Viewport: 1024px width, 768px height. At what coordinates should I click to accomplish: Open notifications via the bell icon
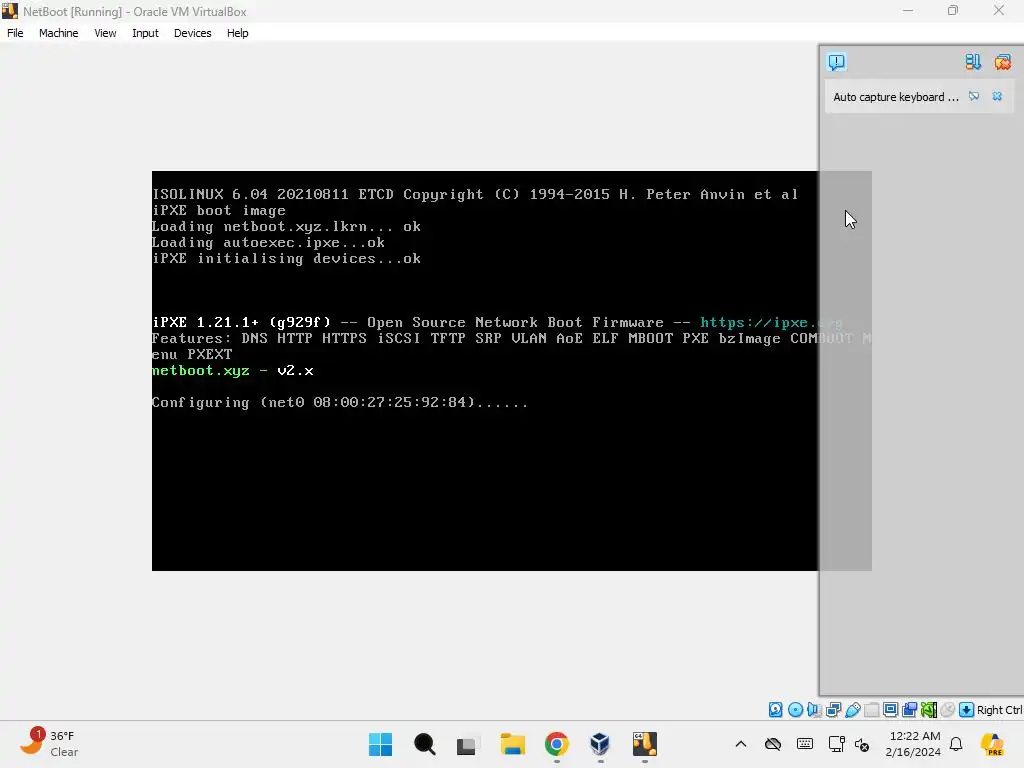coord(956,744)
